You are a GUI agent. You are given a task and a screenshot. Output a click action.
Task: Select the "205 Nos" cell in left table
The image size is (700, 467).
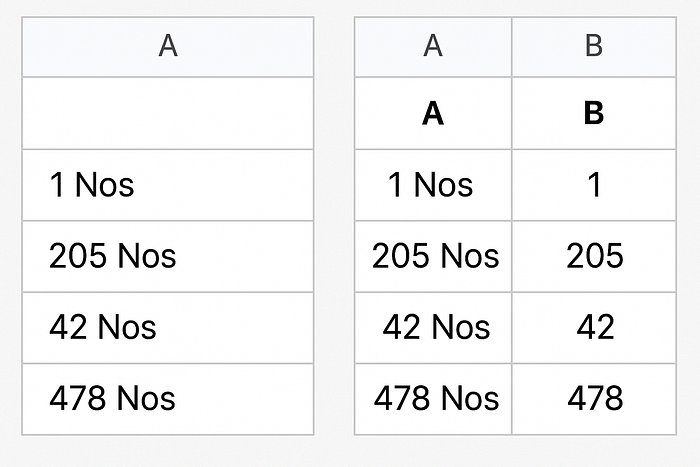coord(168,257)
